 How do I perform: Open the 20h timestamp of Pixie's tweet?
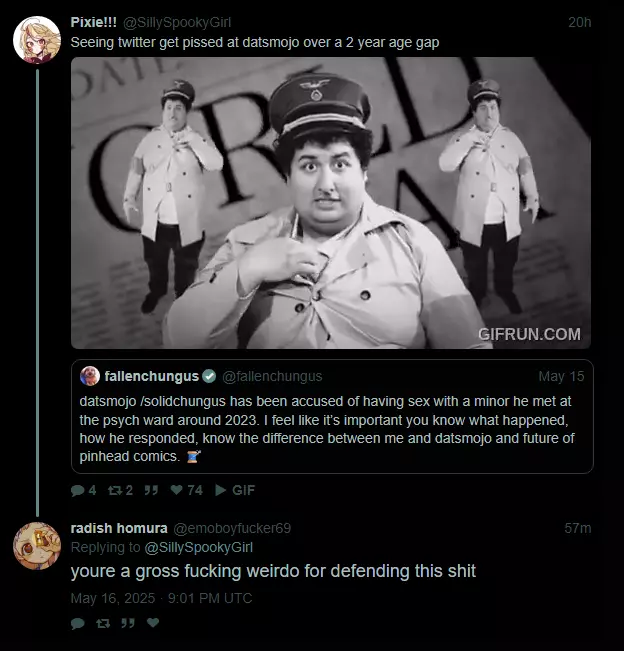point(579,22)
